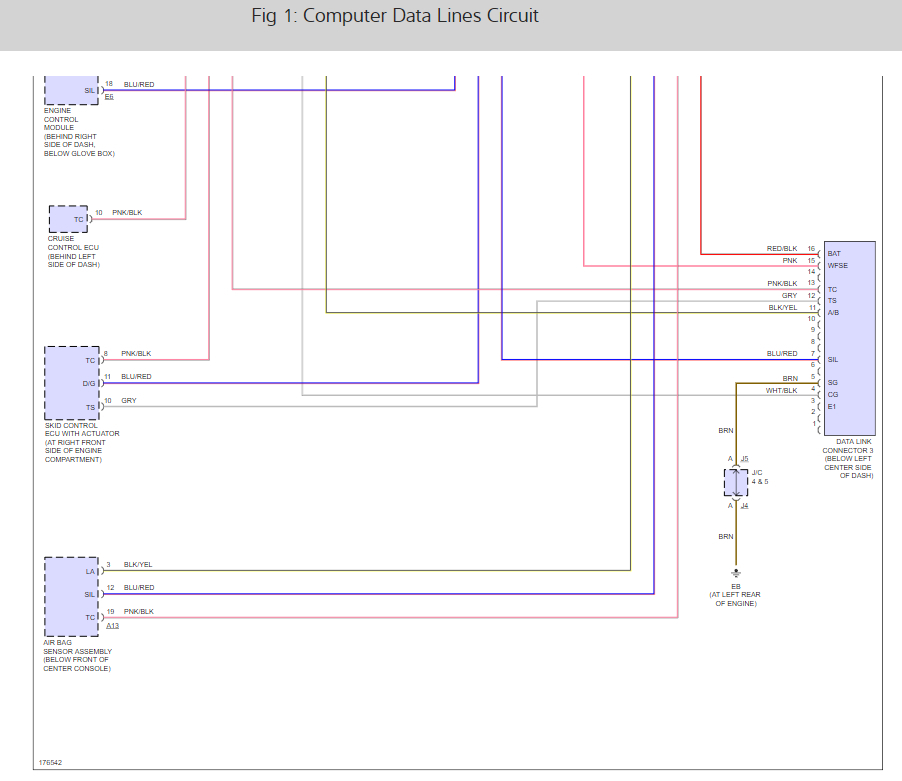Screen dimensions: 902x781
Task: Select the Cruise Control ECU TC component box
Action: (68, 219)
